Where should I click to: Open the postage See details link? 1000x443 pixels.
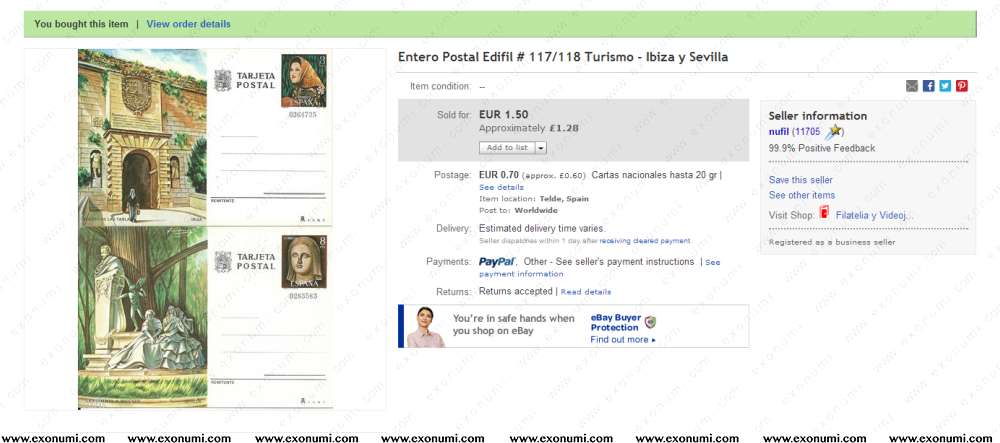pyautogui.click(x=501, y=187)
